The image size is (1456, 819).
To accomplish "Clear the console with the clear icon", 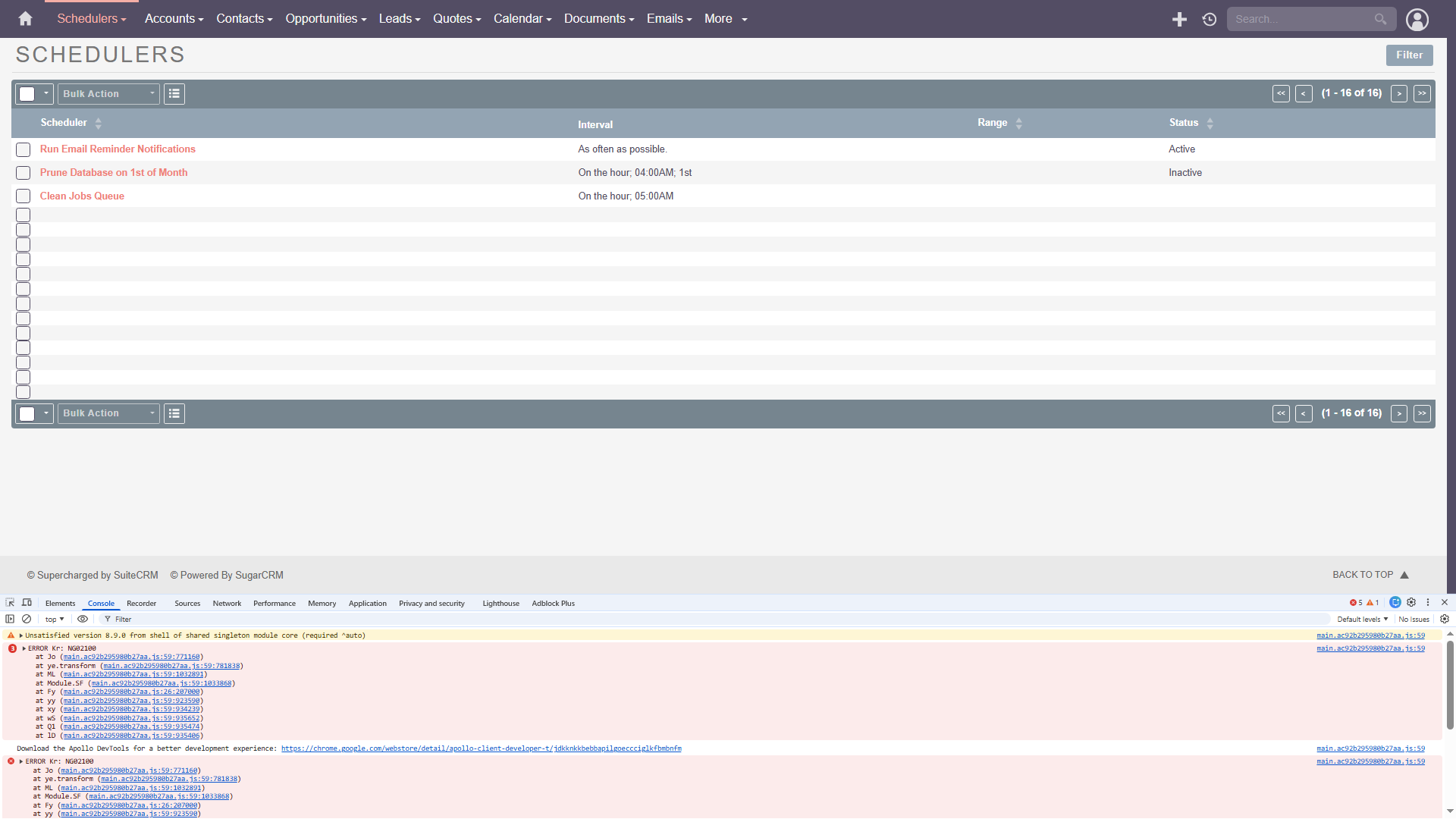I will click(x=27, y=619).
